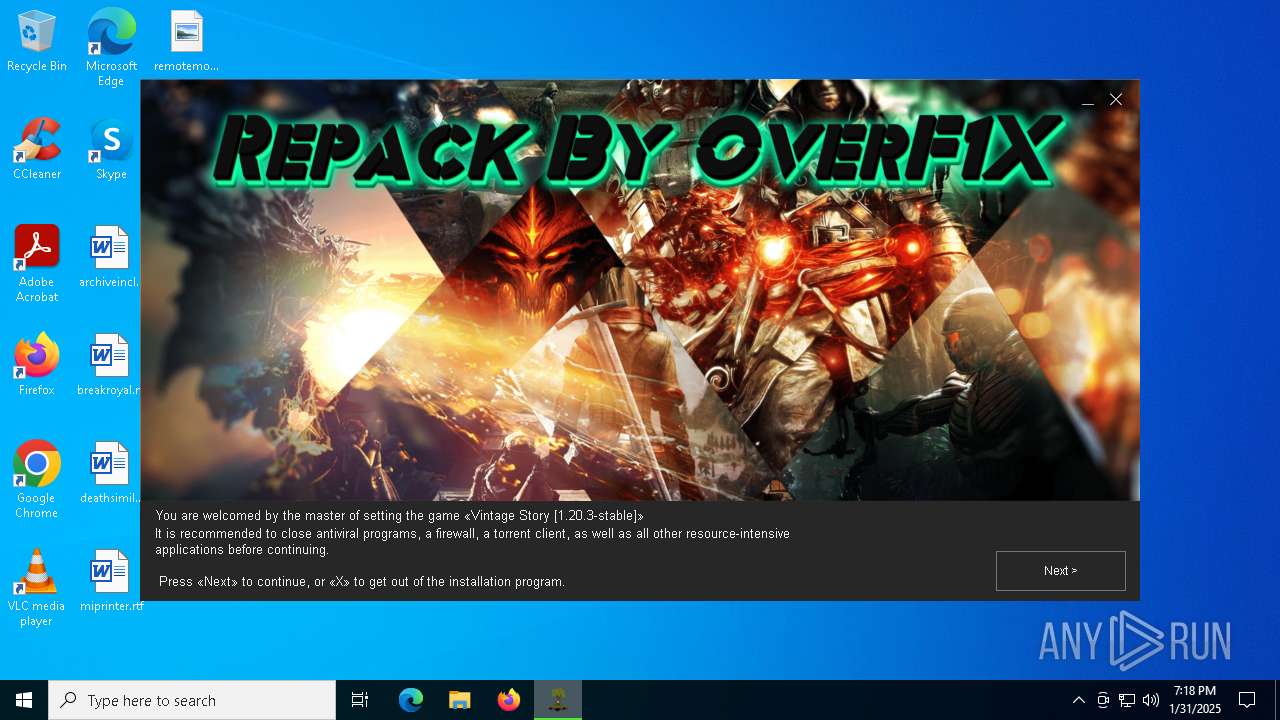Viewport: 1280px width, 720px height.
Task: Click the welcome text mentioning Vintage Story
Action: (x=400, y=516)
